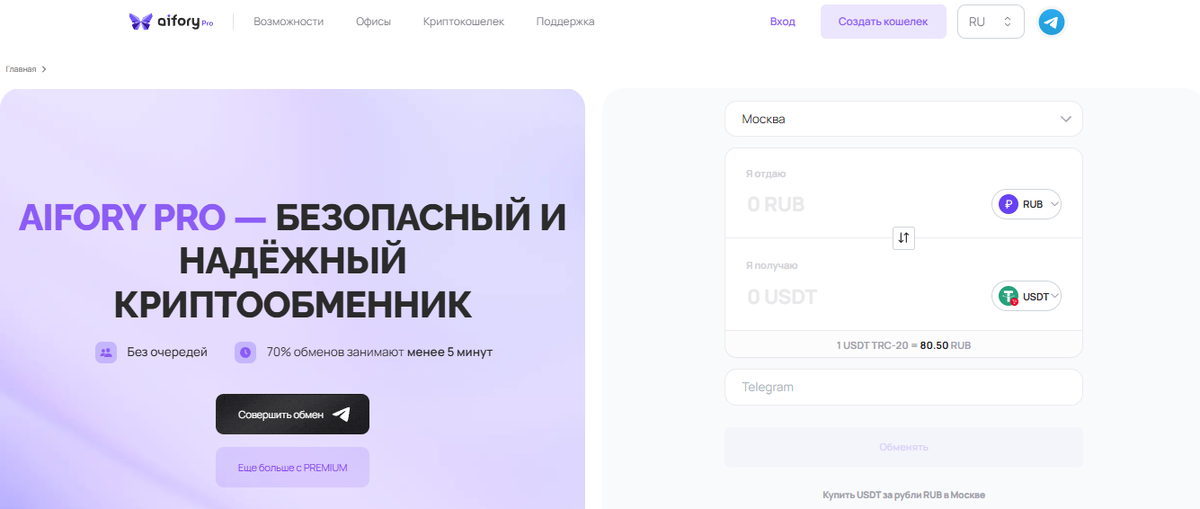Click the Обменять submit button
This screenshot has height=509, width=1200.
click(x=903, y=447)
